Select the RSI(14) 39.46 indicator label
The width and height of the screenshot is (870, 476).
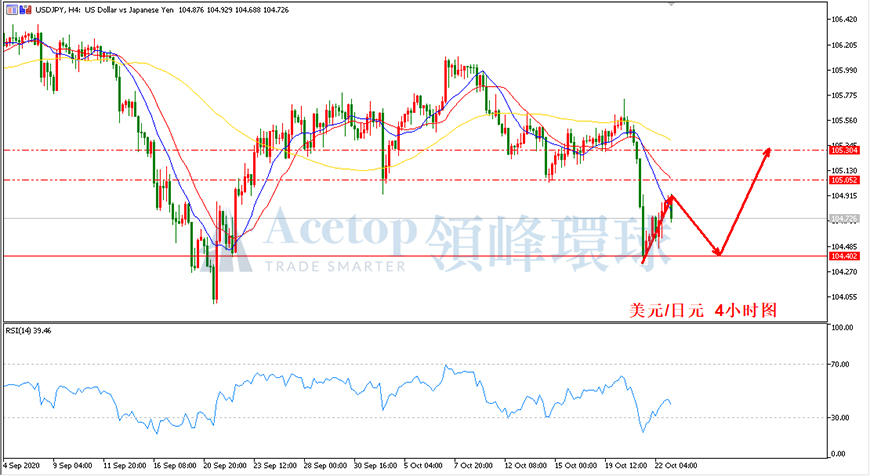[28, 331]
